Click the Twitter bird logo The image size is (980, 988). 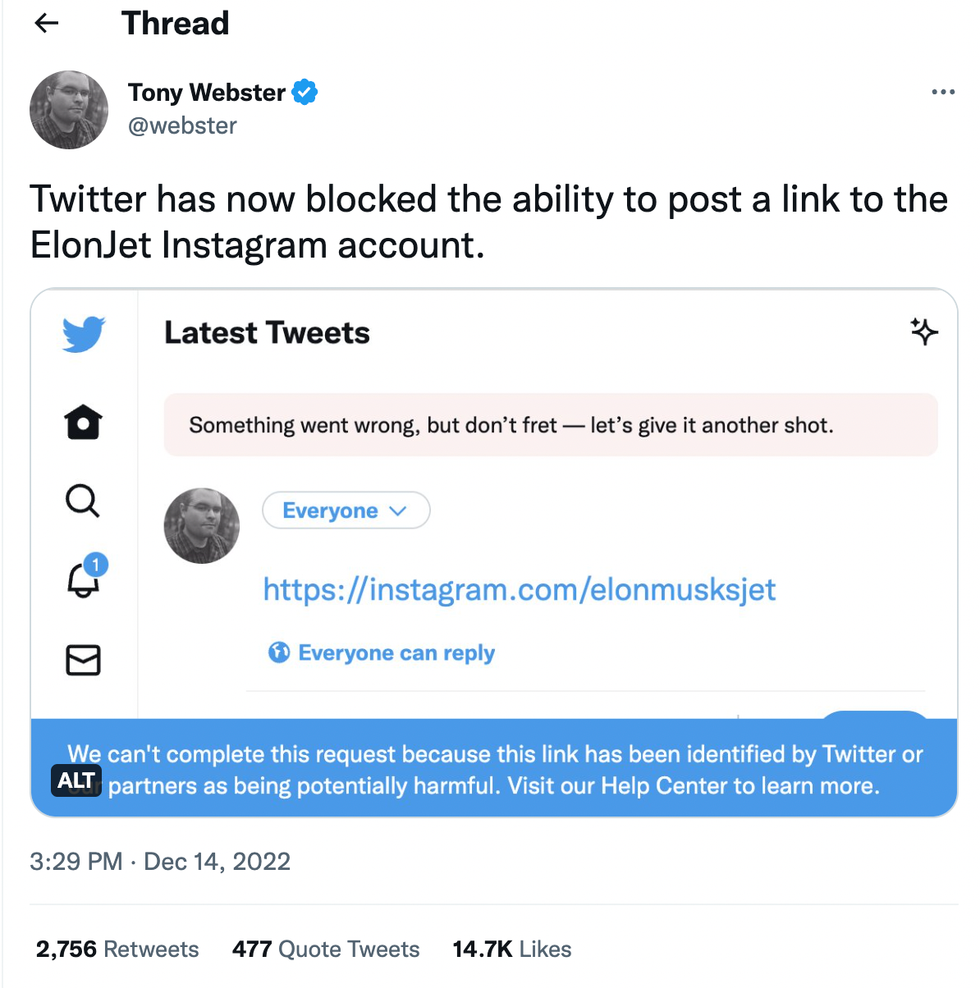click(x=83, y=334)
